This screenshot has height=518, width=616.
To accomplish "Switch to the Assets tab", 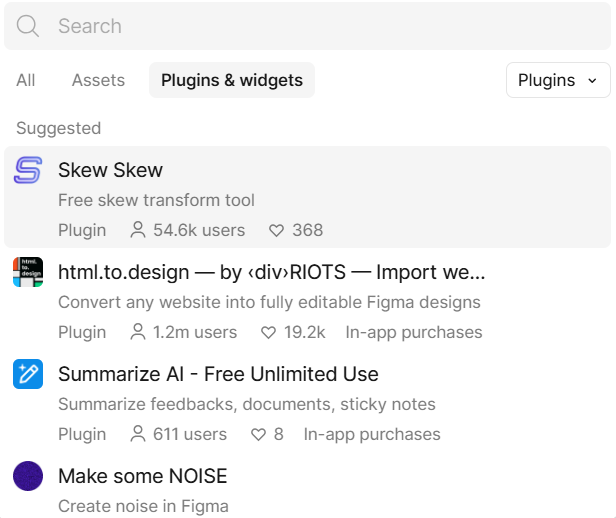I will (98, 80).
